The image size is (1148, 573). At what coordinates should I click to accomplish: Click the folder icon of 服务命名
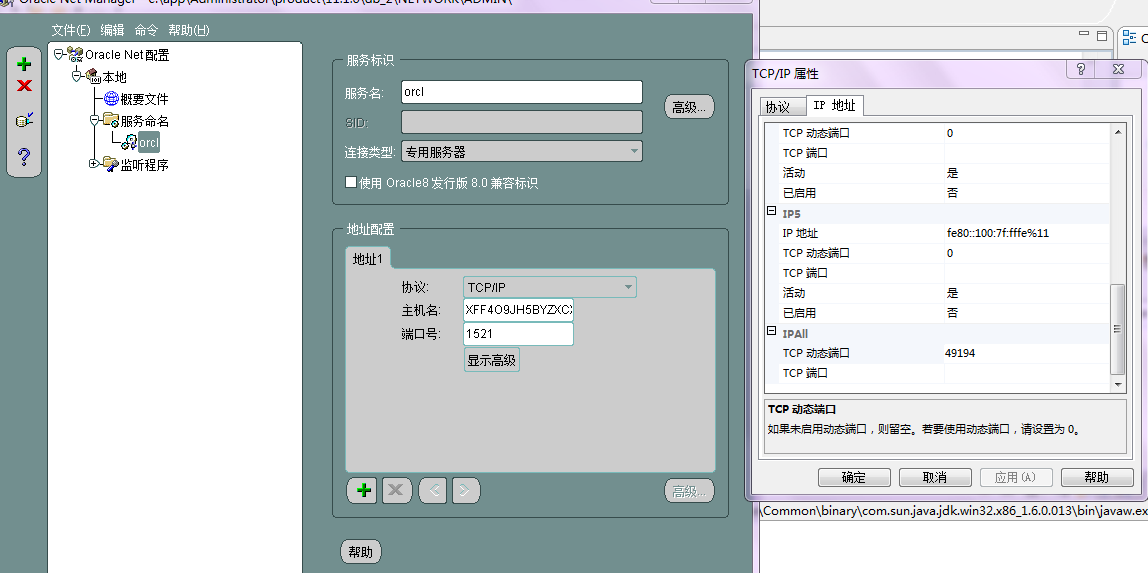(x=111, y=120)
